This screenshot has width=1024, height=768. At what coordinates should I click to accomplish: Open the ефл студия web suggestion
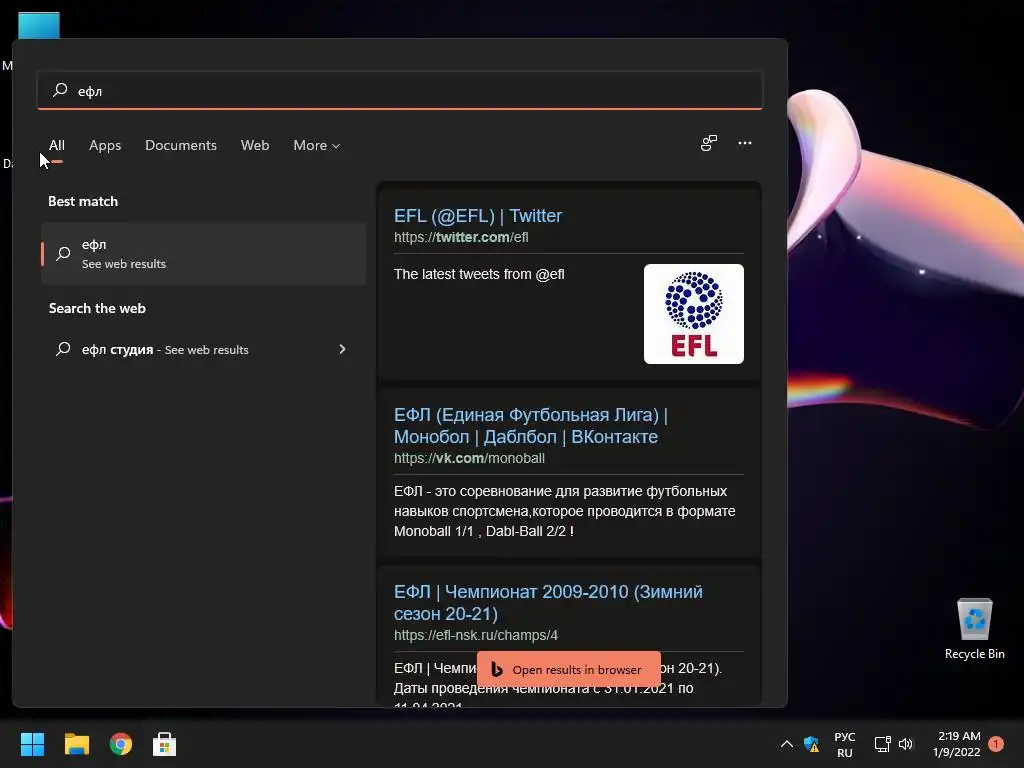pyautogui.click(x=203, y=349)
